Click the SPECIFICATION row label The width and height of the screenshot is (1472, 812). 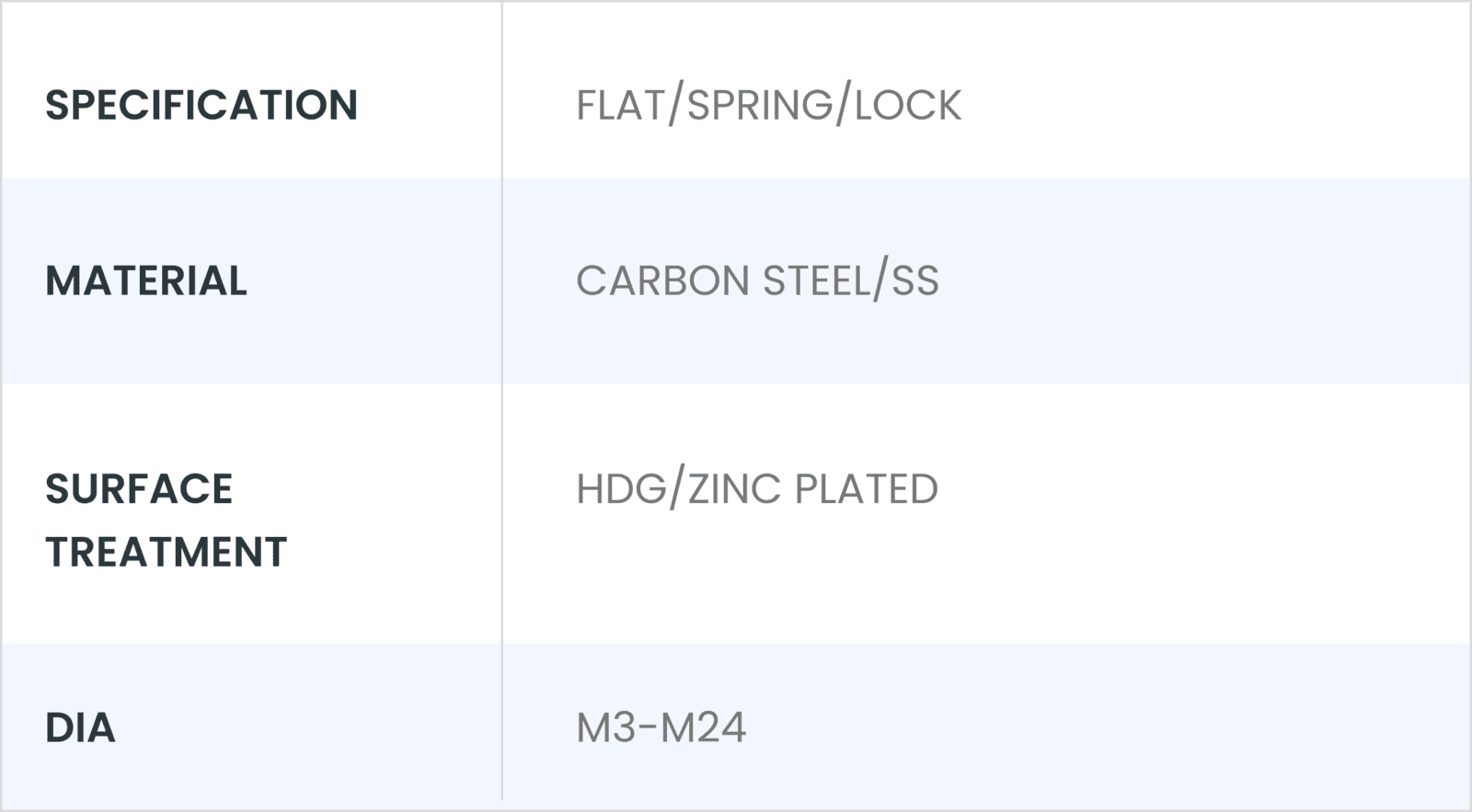(201, 105)
